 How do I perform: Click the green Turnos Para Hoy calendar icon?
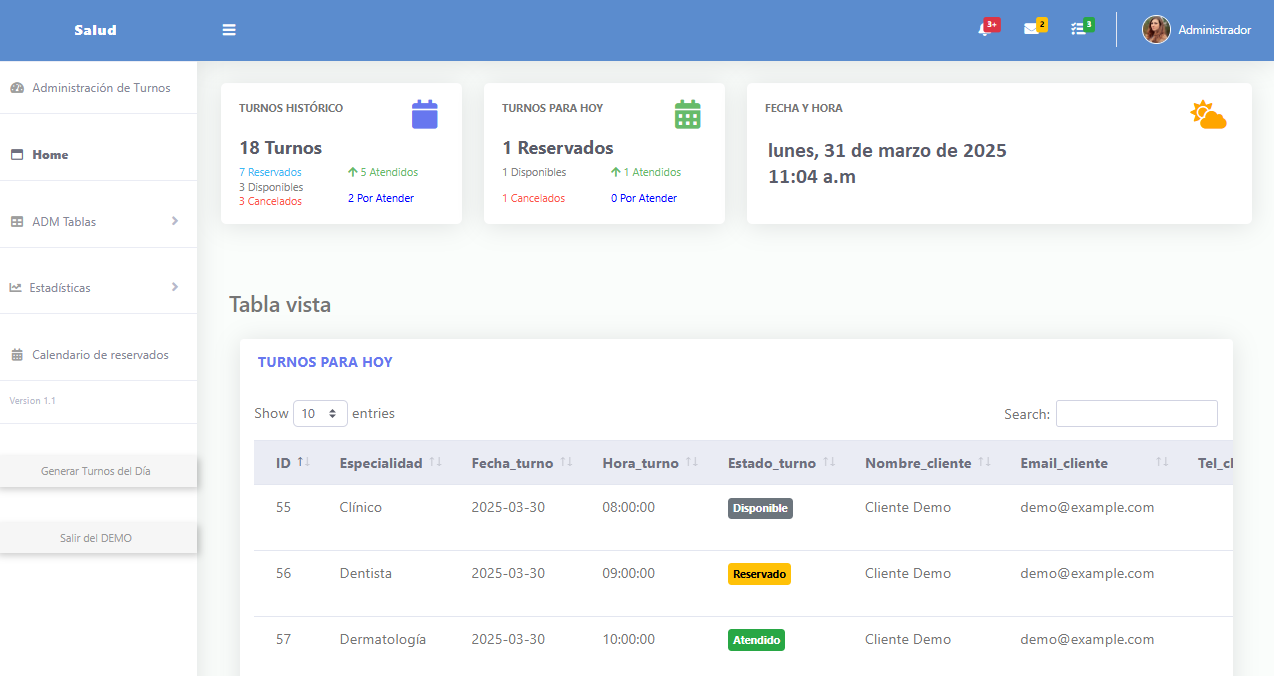coord(688,114)
